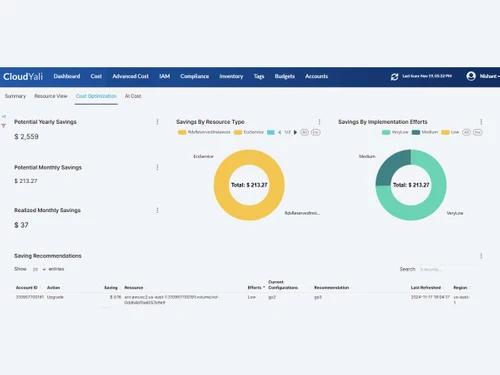The width and height of the screenshot is (500, 375).
Task: Switch to the AI Cost tab
Action: [x=133, y=96]
